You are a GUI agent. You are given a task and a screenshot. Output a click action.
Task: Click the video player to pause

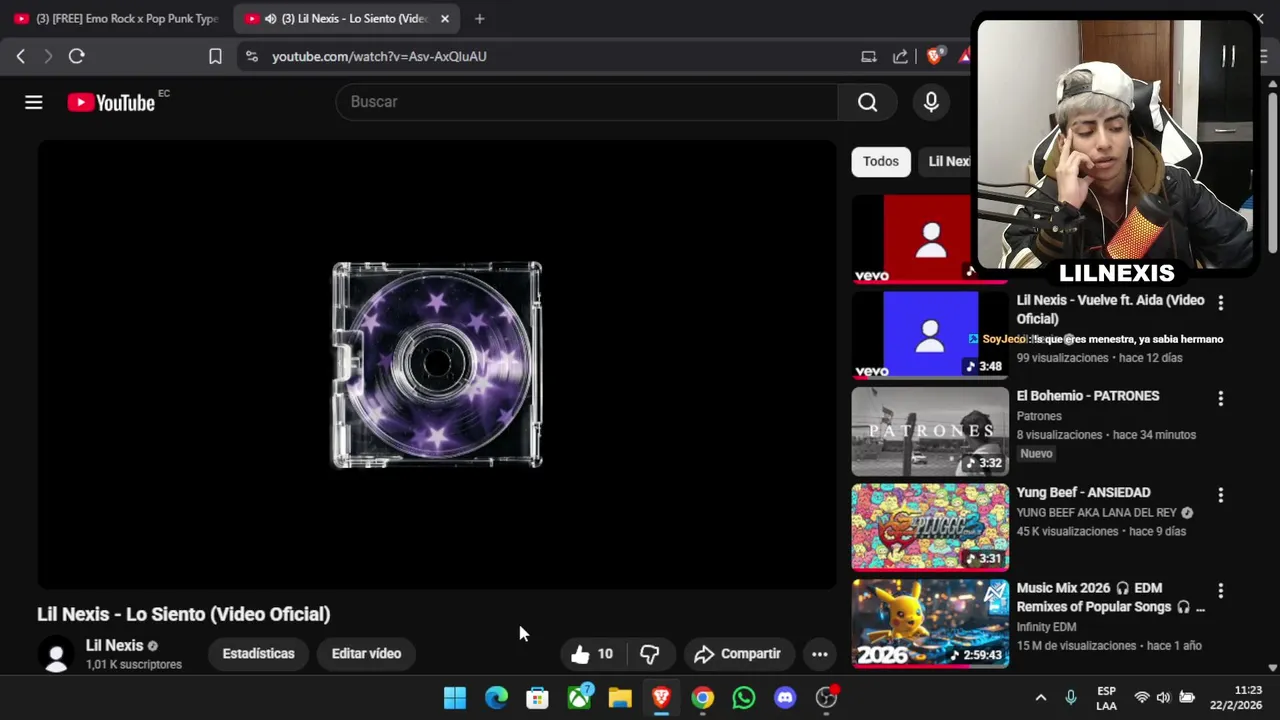pyautogui.click(x=437, y=365)
